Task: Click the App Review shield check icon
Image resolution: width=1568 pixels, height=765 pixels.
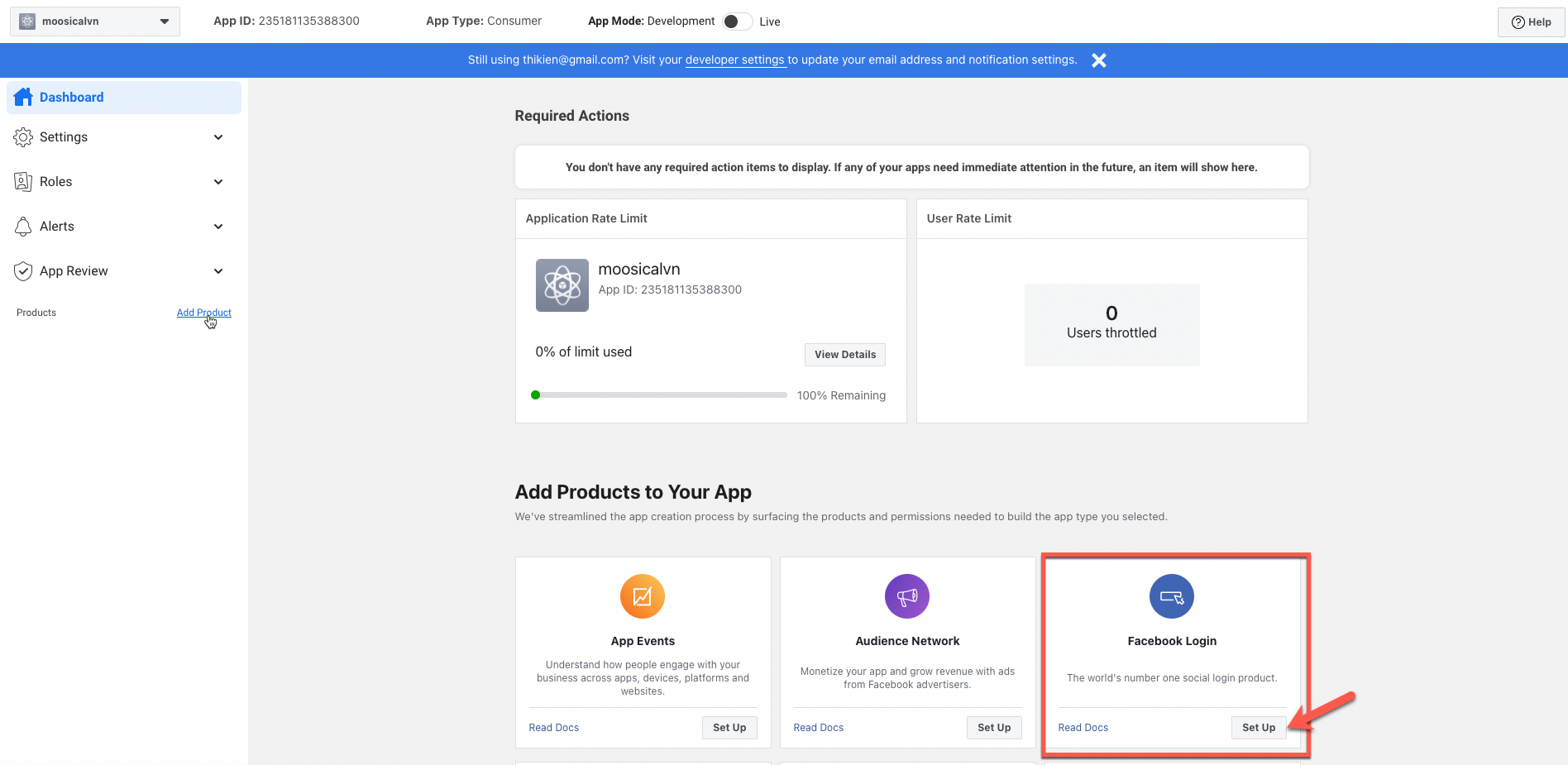Action: click(x=23, y=271)
